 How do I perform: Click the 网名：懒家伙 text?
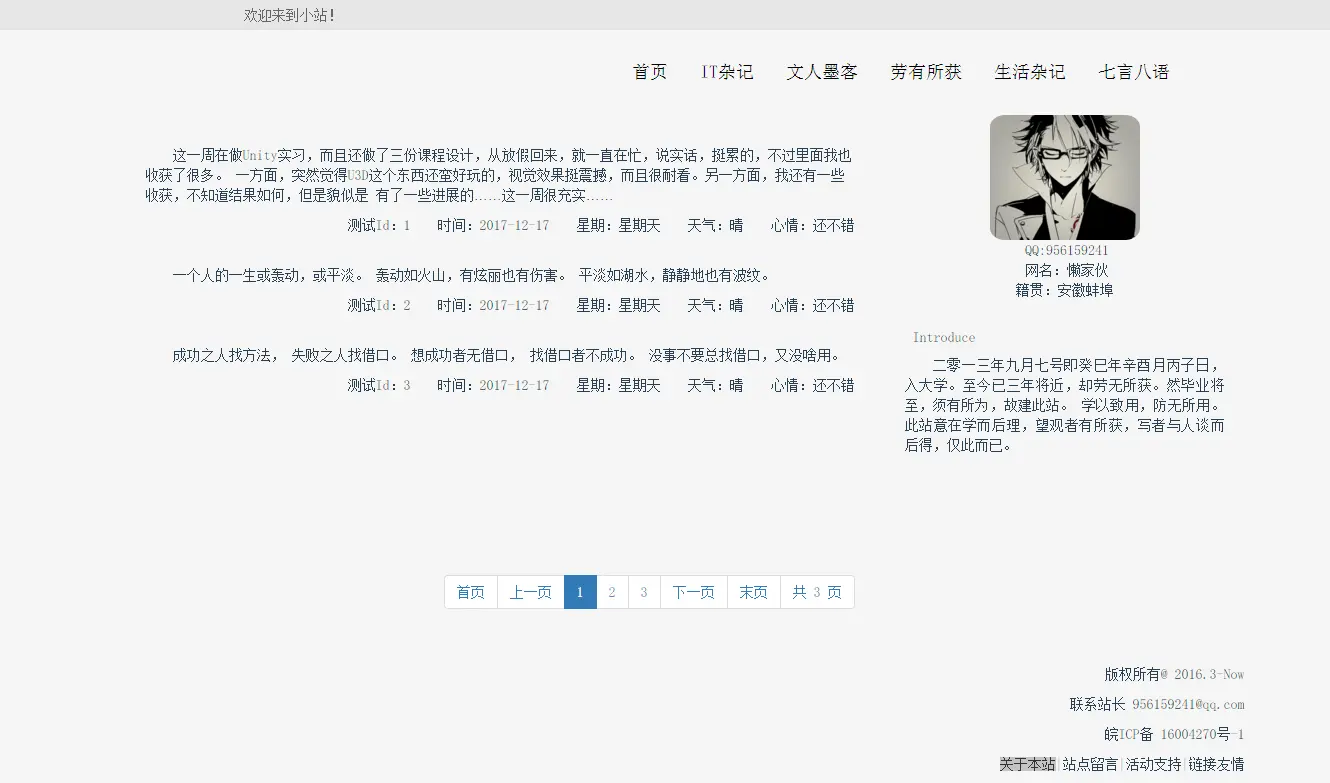(x=1066, y=270)
